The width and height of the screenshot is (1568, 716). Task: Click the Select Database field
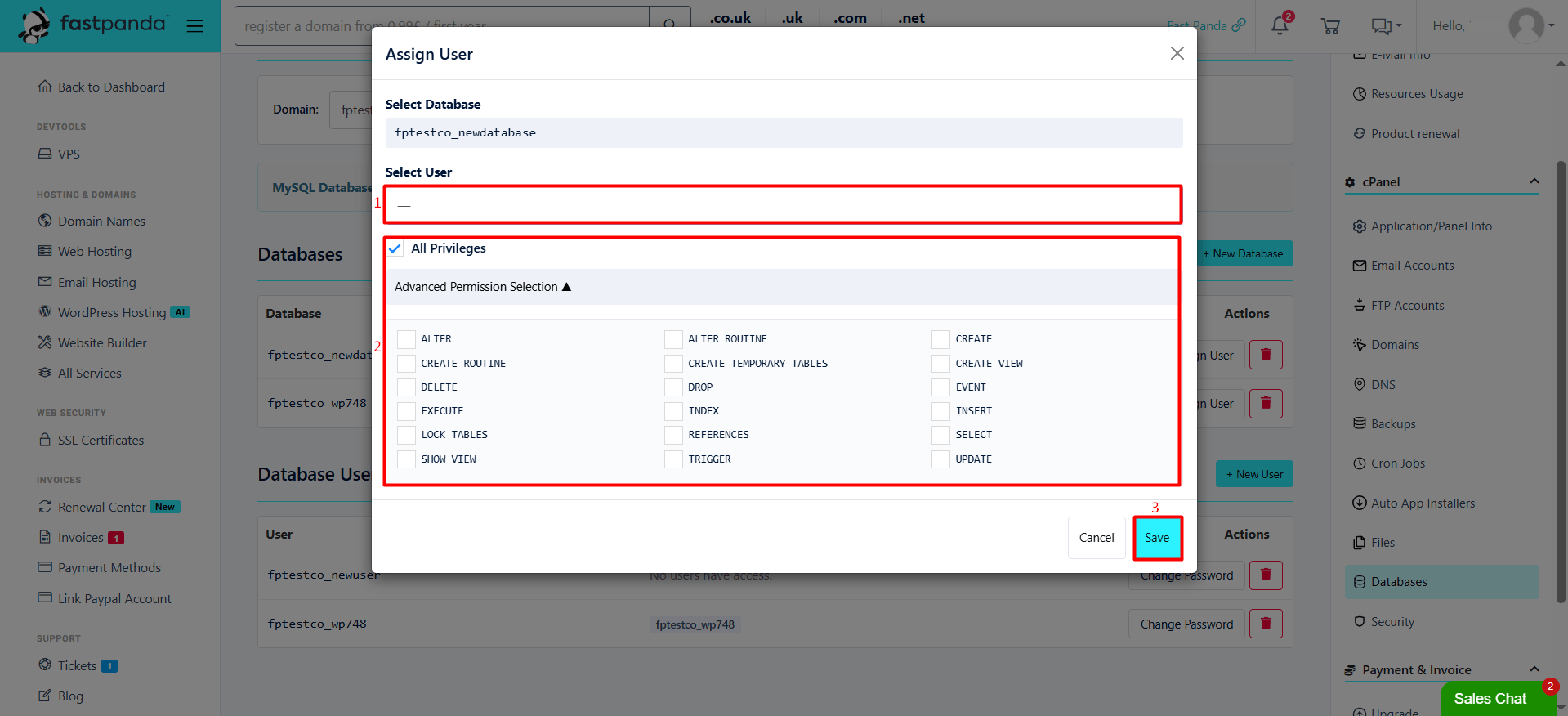click(784, 132)
